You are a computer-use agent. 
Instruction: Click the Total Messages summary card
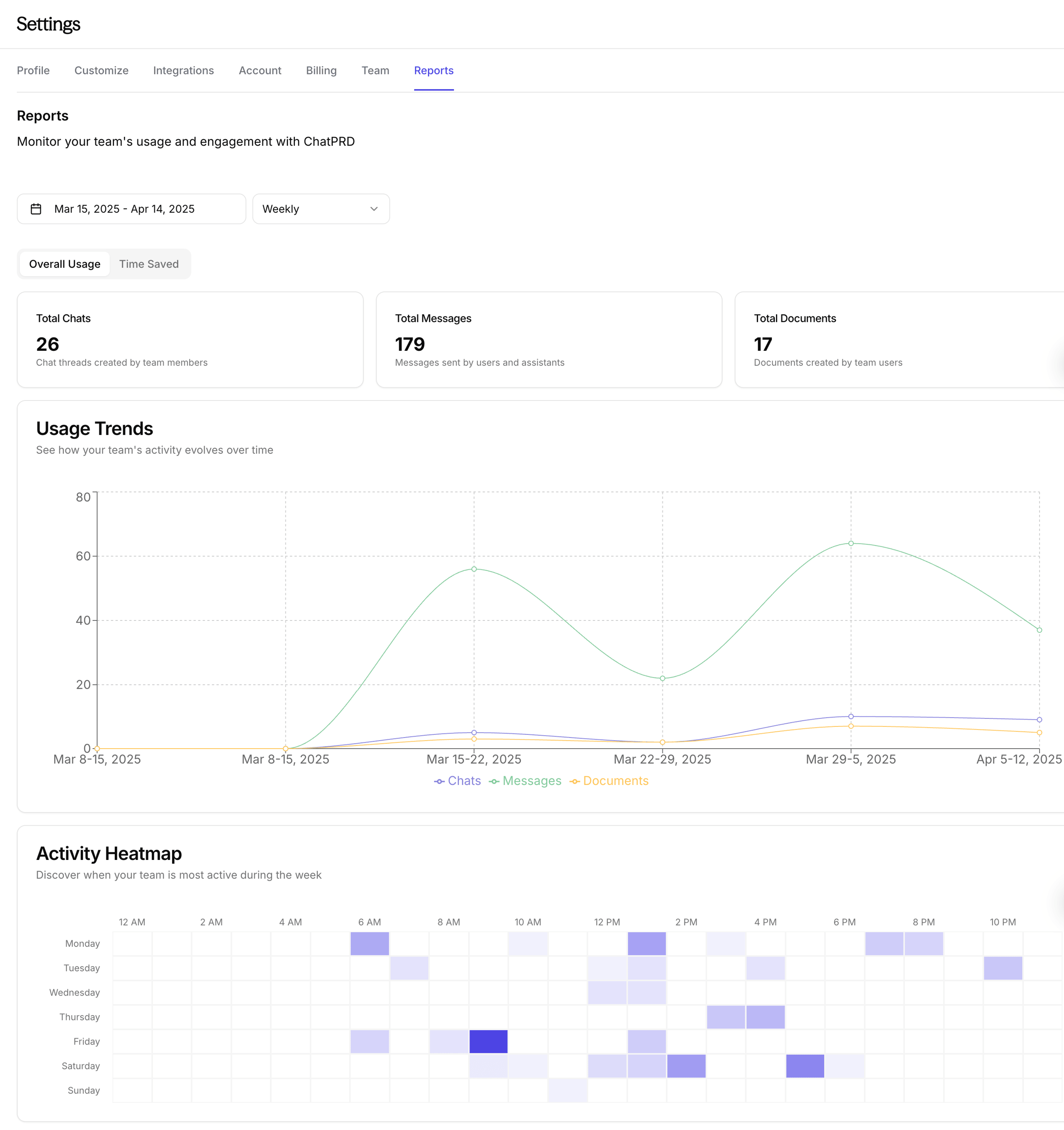tap(548, 340)
